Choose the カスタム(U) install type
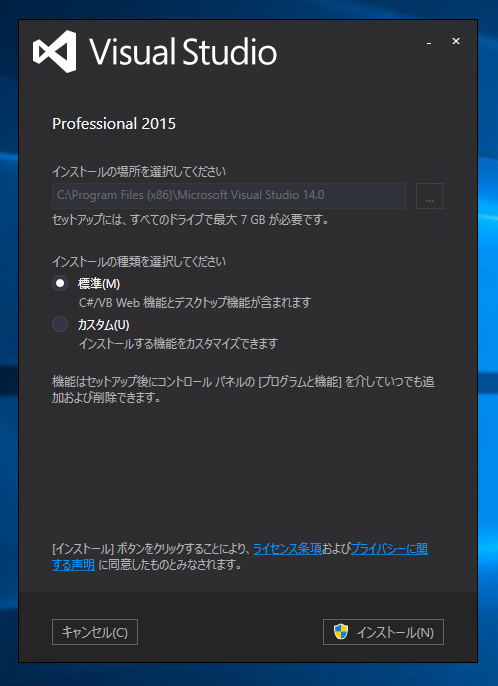This screenshot has width=498, height=686. coord(60,325)
